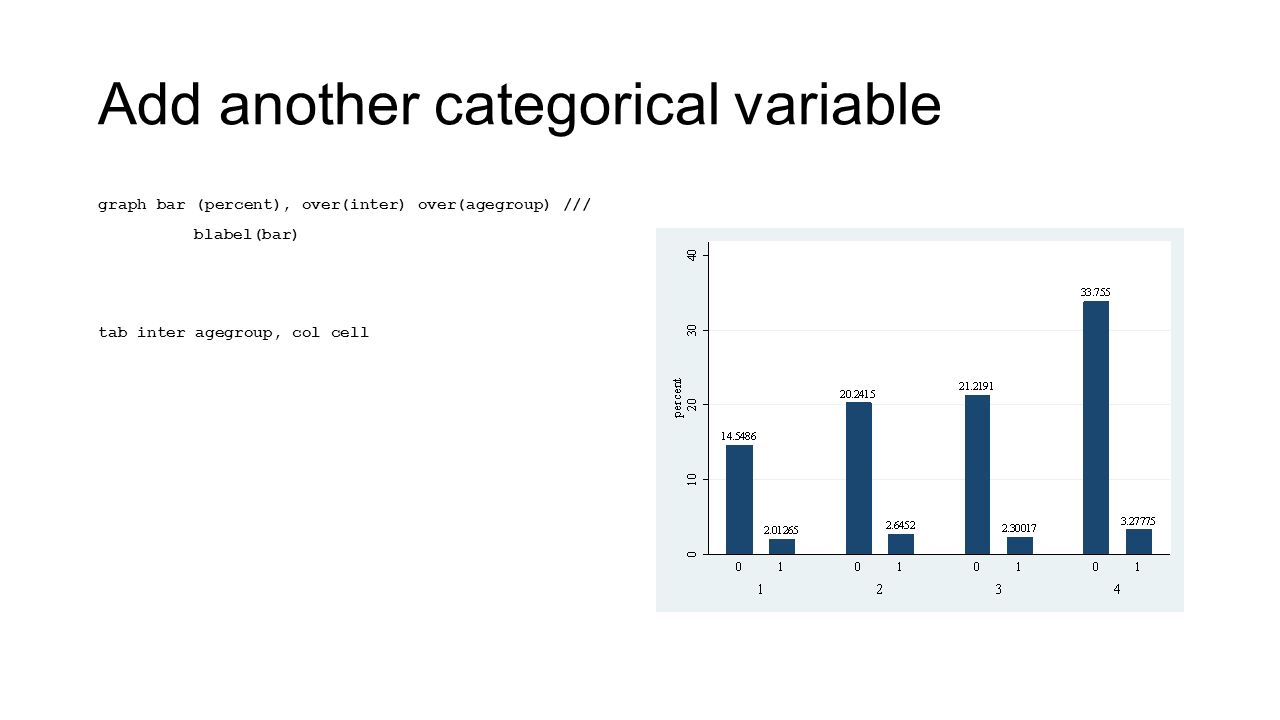Click the small bar labeled 2.30017

[x=1020, y=545]
